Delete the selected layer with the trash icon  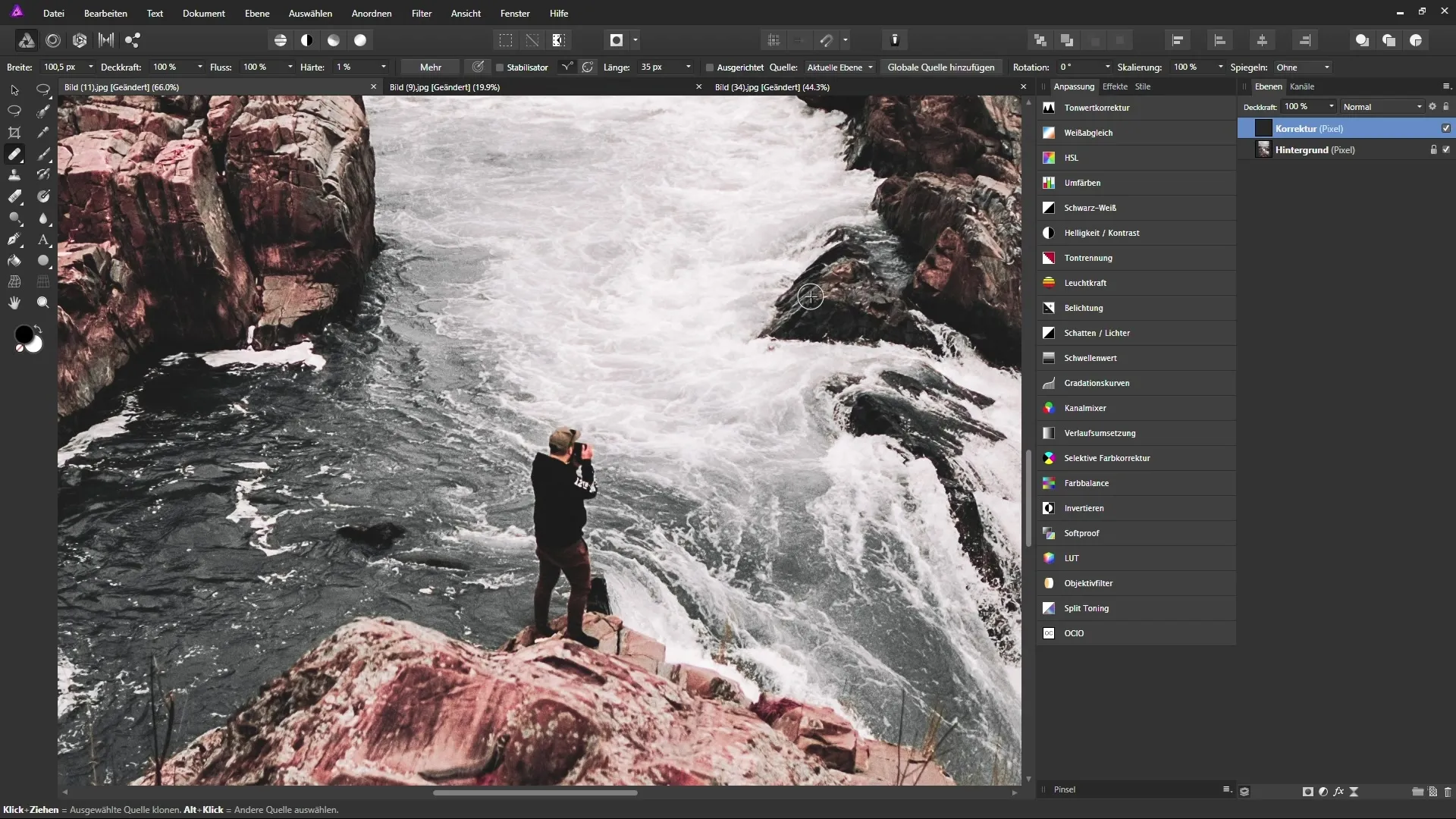pos(1448,792)
